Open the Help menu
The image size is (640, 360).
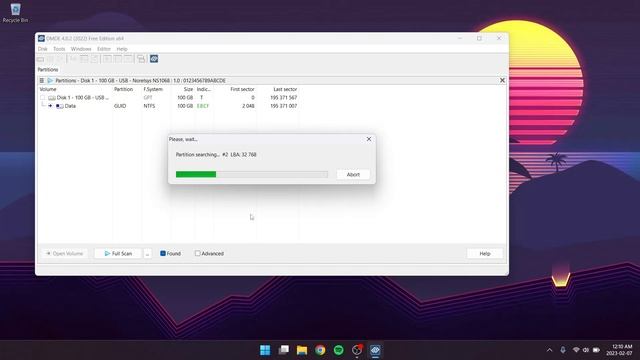click(x=122, y=49)
